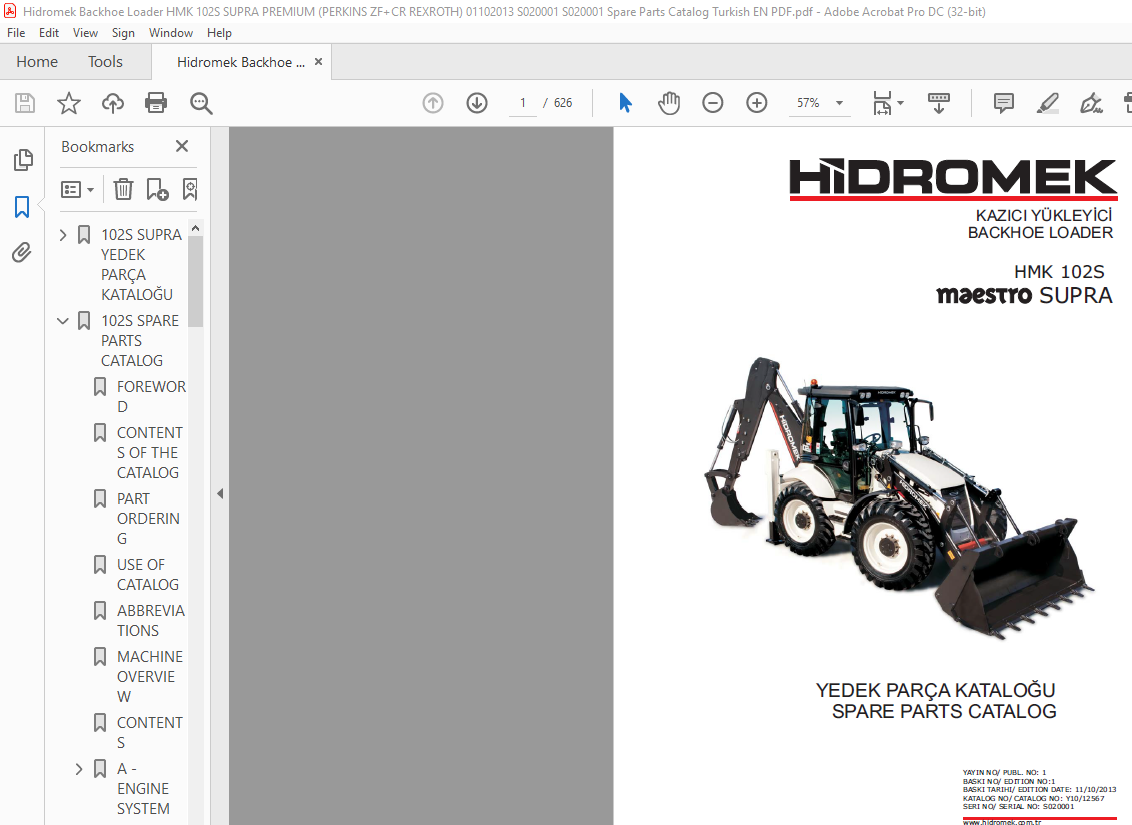Click the Fit page width icon
Image resolution: width=1132 pixels, height=825 pixels.
882,103
